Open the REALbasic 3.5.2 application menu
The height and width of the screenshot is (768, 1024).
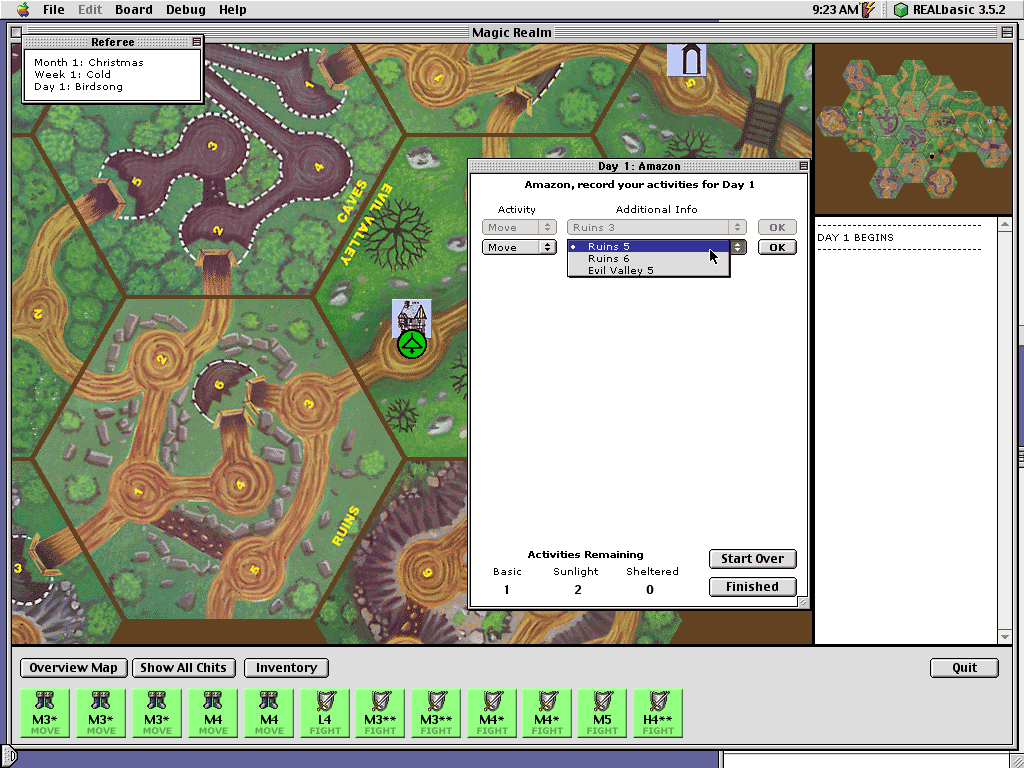coord(950,9)
